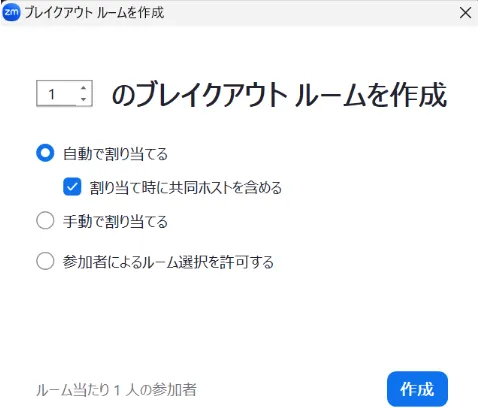This screenshot has width=478, height=408.
Task: Click the ルーム当たり 1 人の参加者 footer text
Action: [x=116, y=390]
